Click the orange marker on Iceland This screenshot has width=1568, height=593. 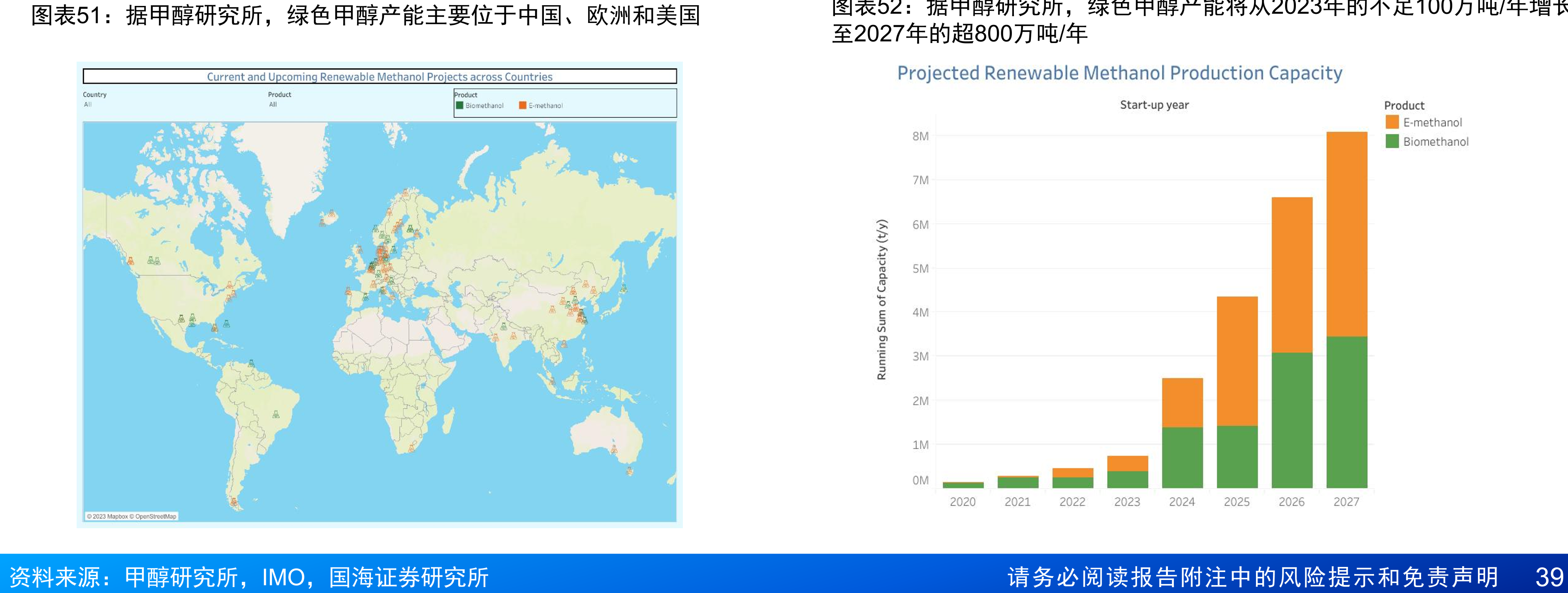332,214
